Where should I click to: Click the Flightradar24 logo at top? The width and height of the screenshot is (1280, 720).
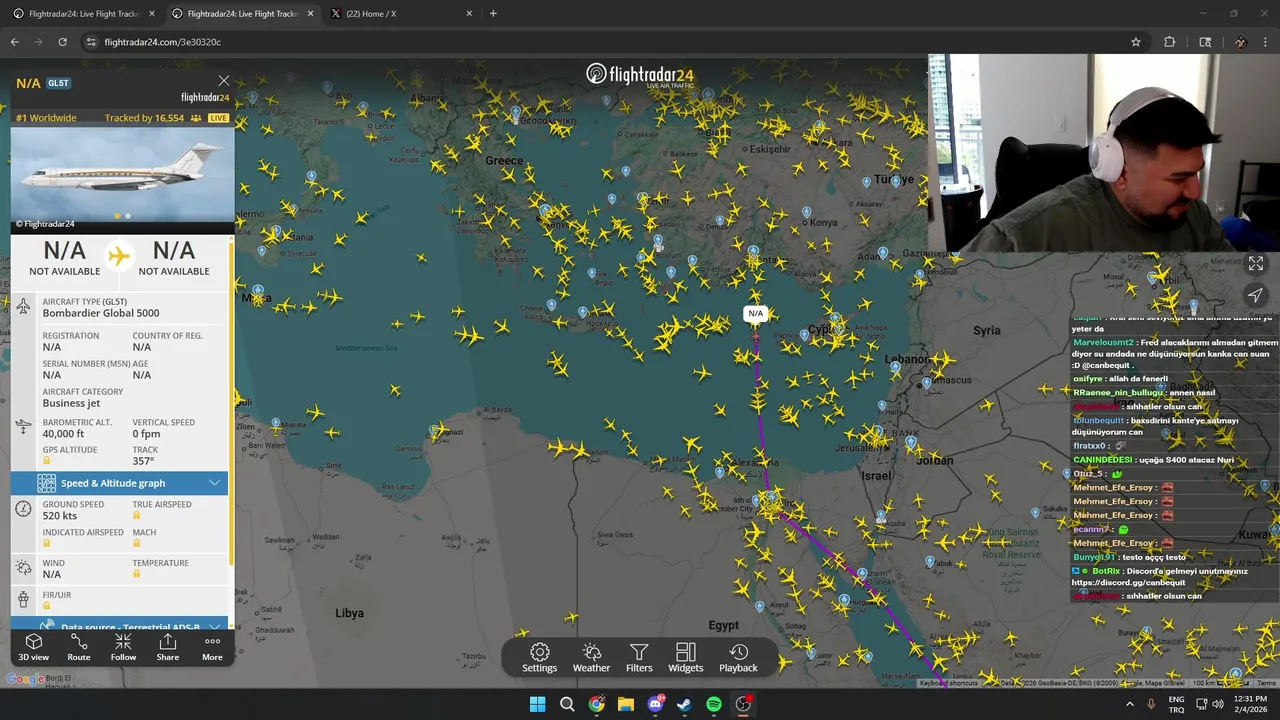(640, 75)
